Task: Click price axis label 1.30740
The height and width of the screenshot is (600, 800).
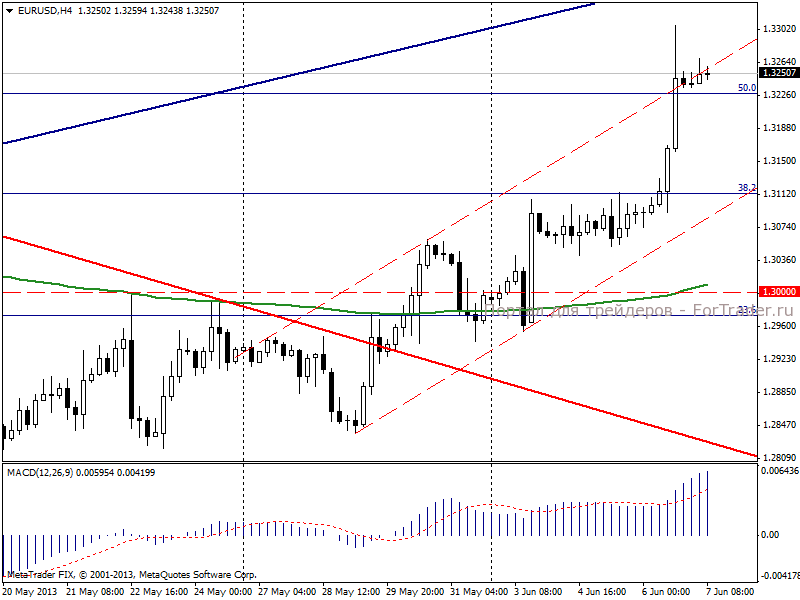Action: [779, 227]
